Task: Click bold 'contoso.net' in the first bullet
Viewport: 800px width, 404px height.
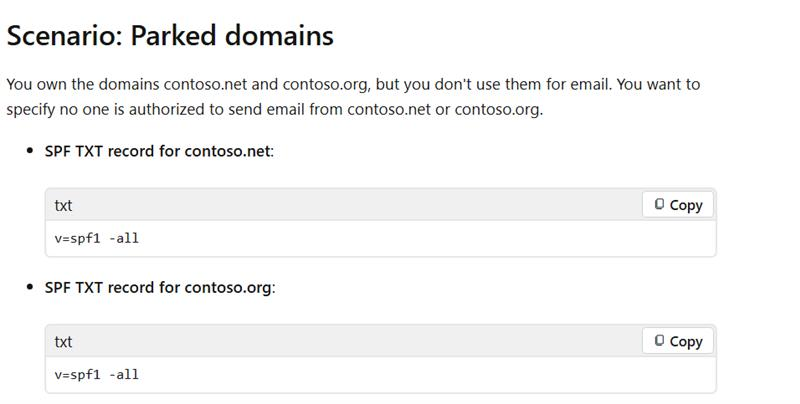Action: pyautogui.click(x=227, y=151)
